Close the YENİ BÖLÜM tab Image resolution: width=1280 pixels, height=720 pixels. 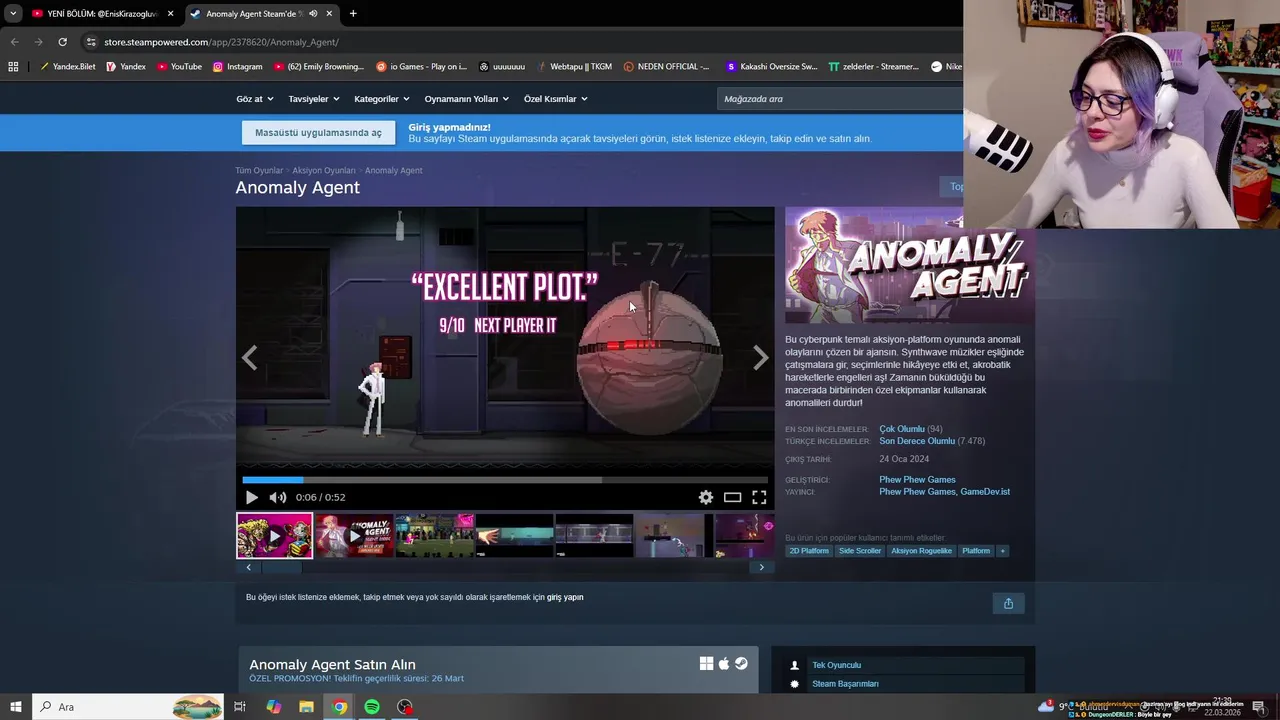coord(170,14)
